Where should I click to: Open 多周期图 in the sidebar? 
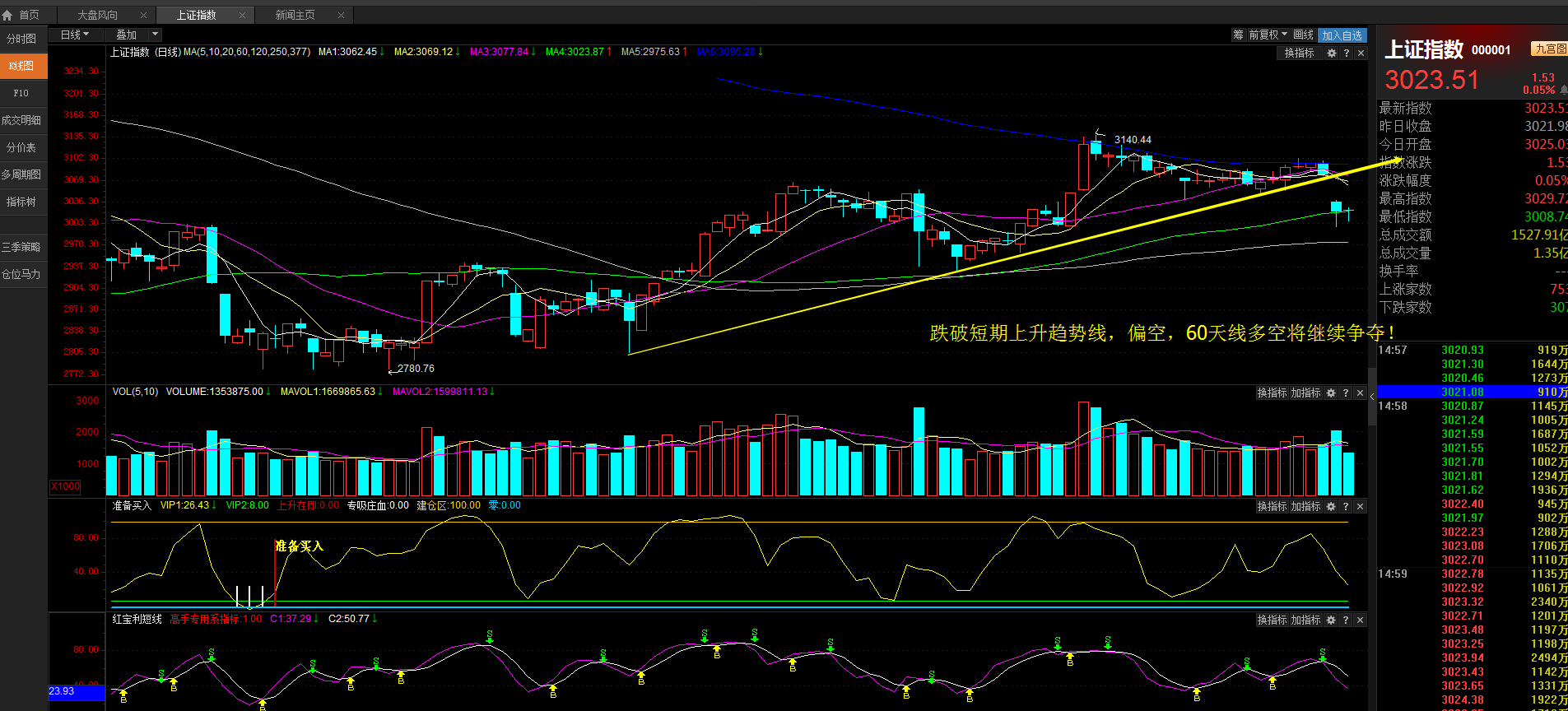coord(22,174)
